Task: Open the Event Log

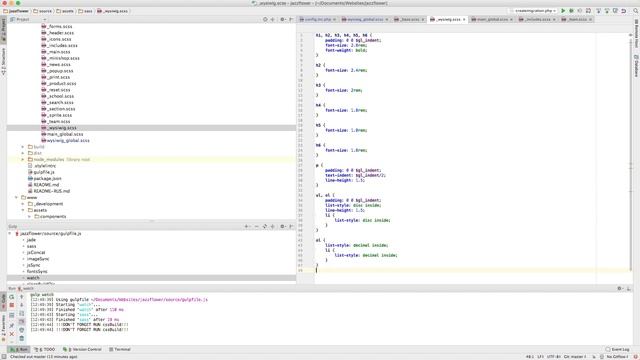Action: click(617, 349)
